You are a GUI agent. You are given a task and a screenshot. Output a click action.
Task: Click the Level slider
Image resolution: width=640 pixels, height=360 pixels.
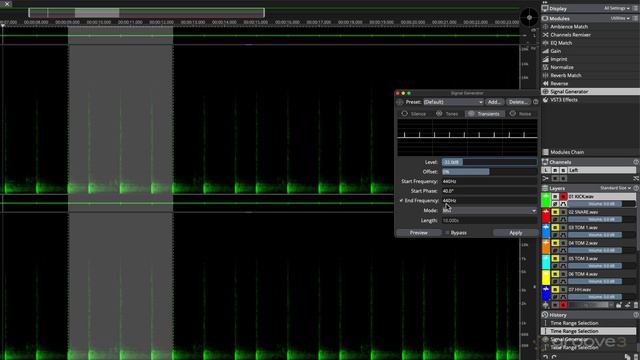point(489,162)
